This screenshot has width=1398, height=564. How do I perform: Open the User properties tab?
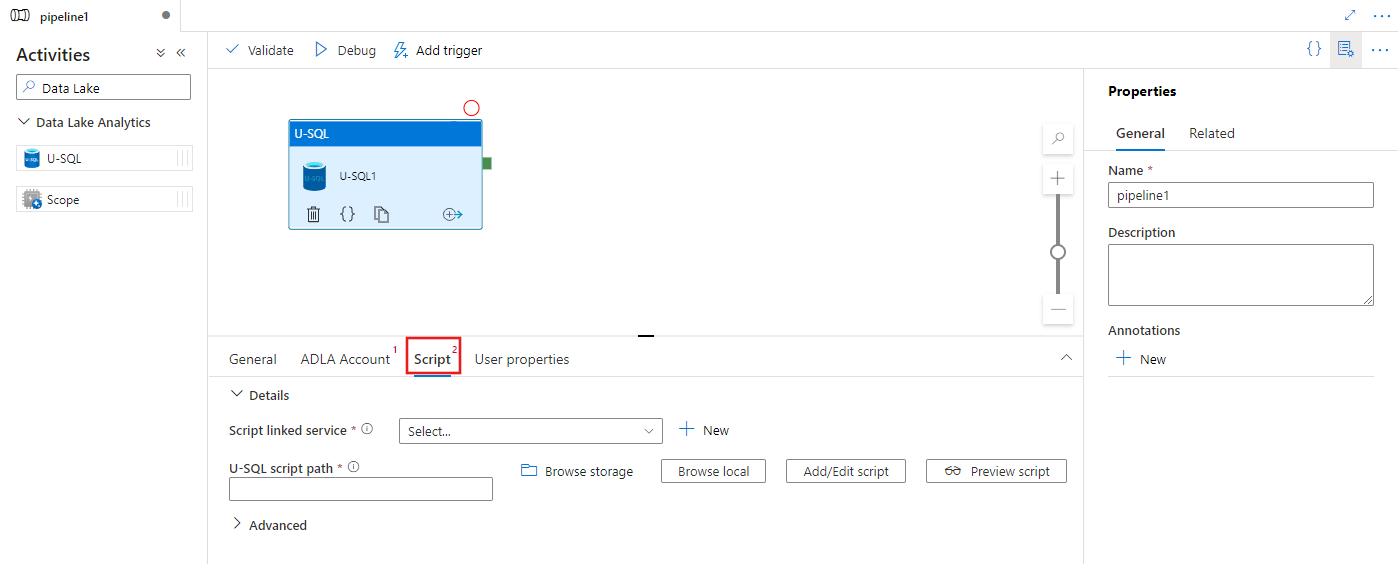[x=522, y=359]
